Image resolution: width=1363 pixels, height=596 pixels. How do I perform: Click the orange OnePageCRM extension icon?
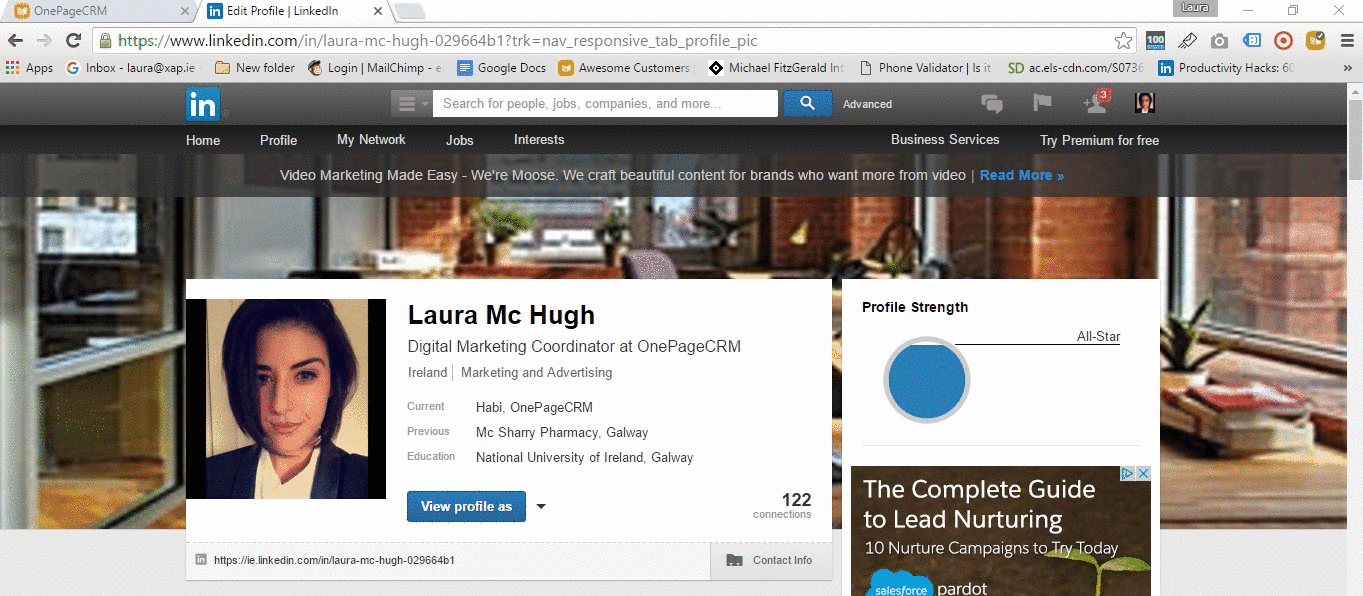1316,41
